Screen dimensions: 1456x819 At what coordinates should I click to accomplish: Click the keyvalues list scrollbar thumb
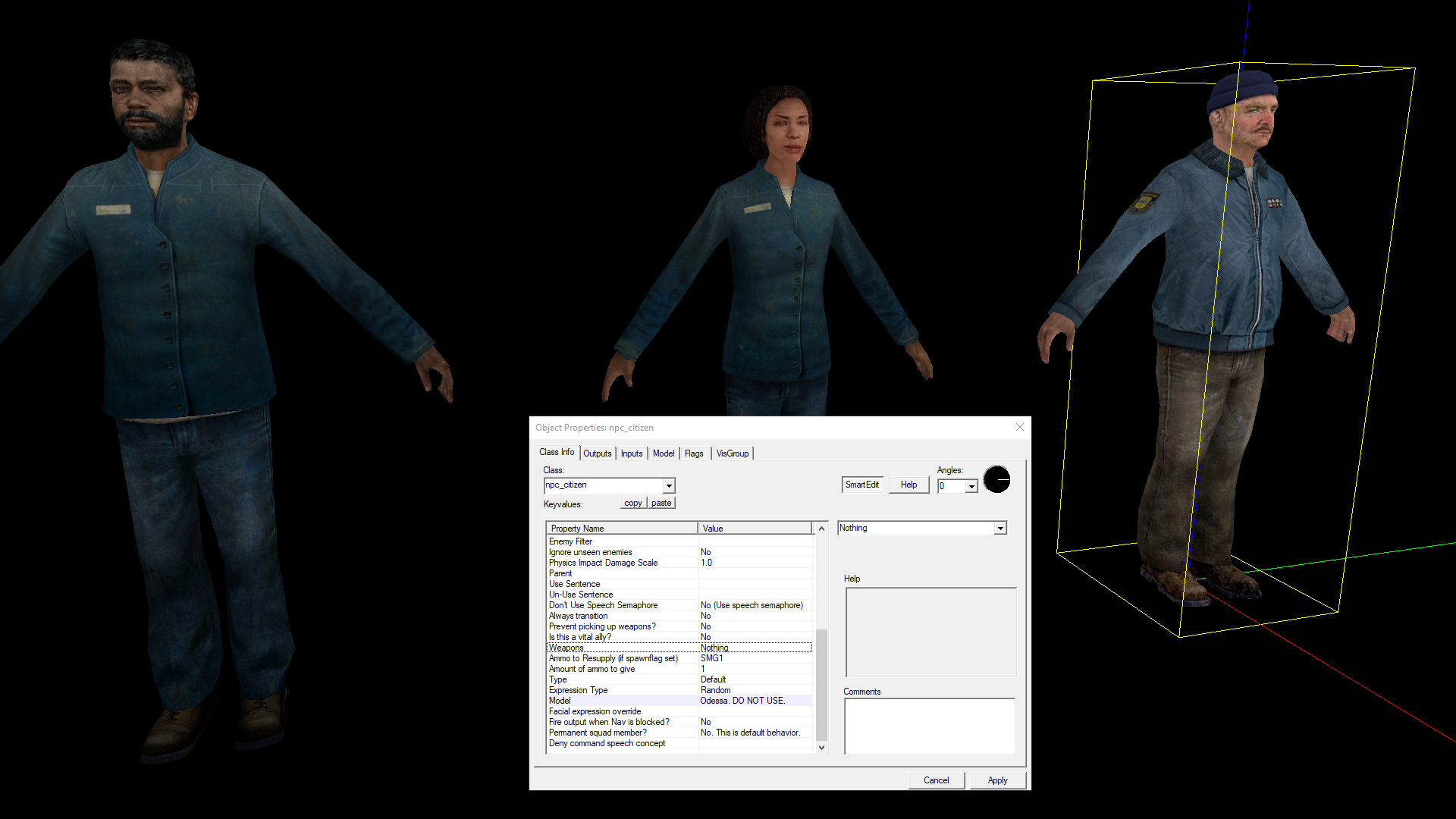[x=821, y=684]
